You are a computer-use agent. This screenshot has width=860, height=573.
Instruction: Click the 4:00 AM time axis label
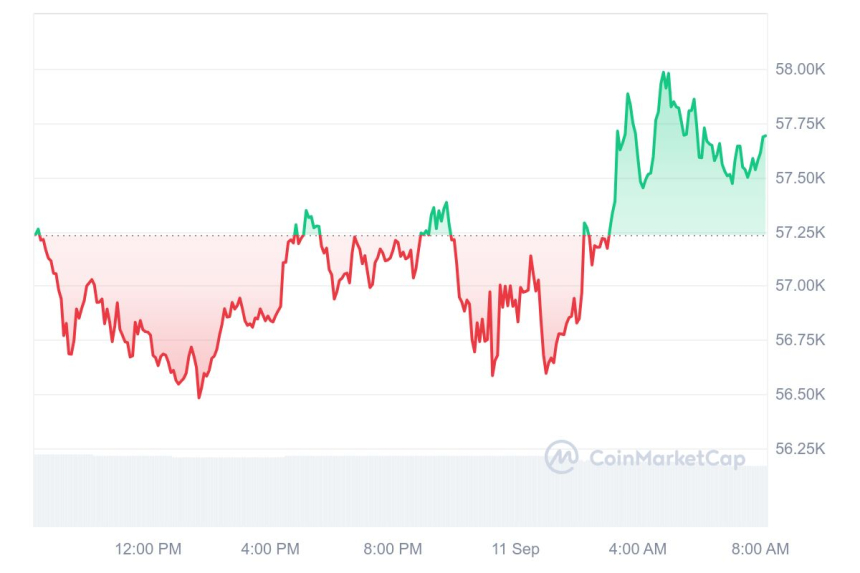[x=637, y=549]
